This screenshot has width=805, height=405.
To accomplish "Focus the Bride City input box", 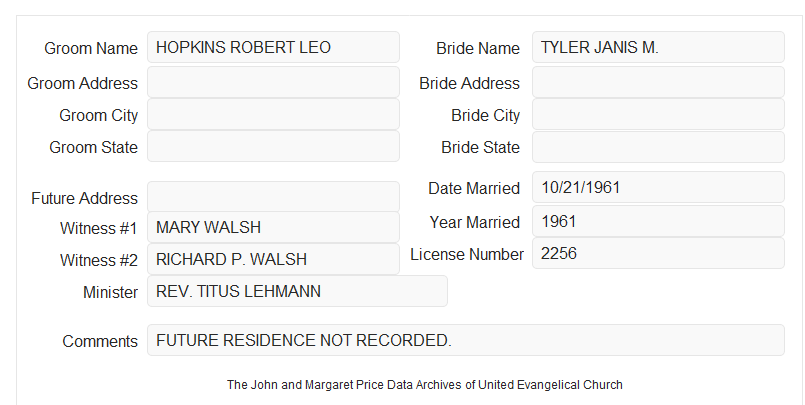I will pos(658,114).
